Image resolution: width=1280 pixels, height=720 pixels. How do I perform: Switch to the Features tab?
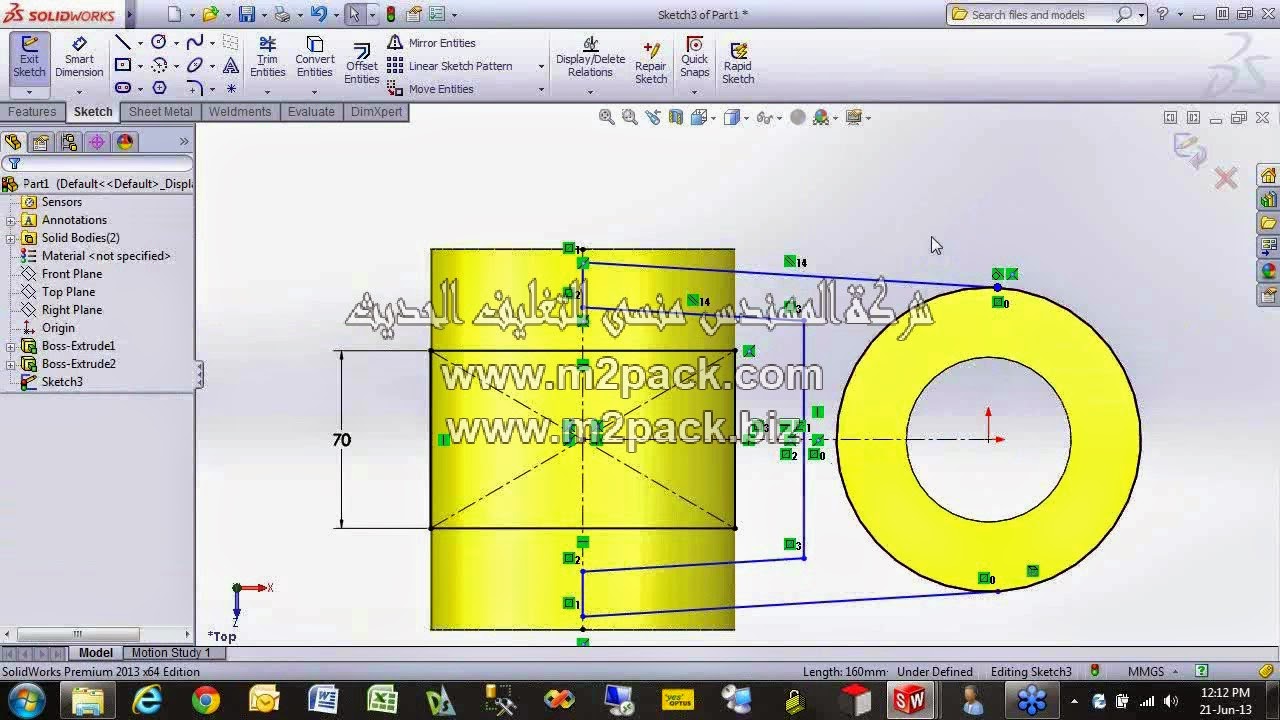pyautogui.click(x=32, y=112)
